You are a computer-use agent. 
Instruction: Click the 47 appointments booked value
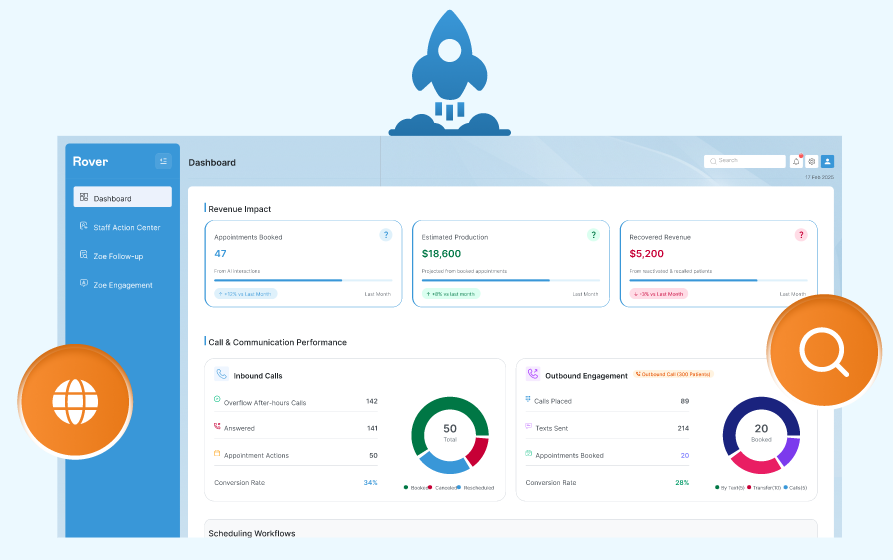pyautogui.click(x=220, y=254)
